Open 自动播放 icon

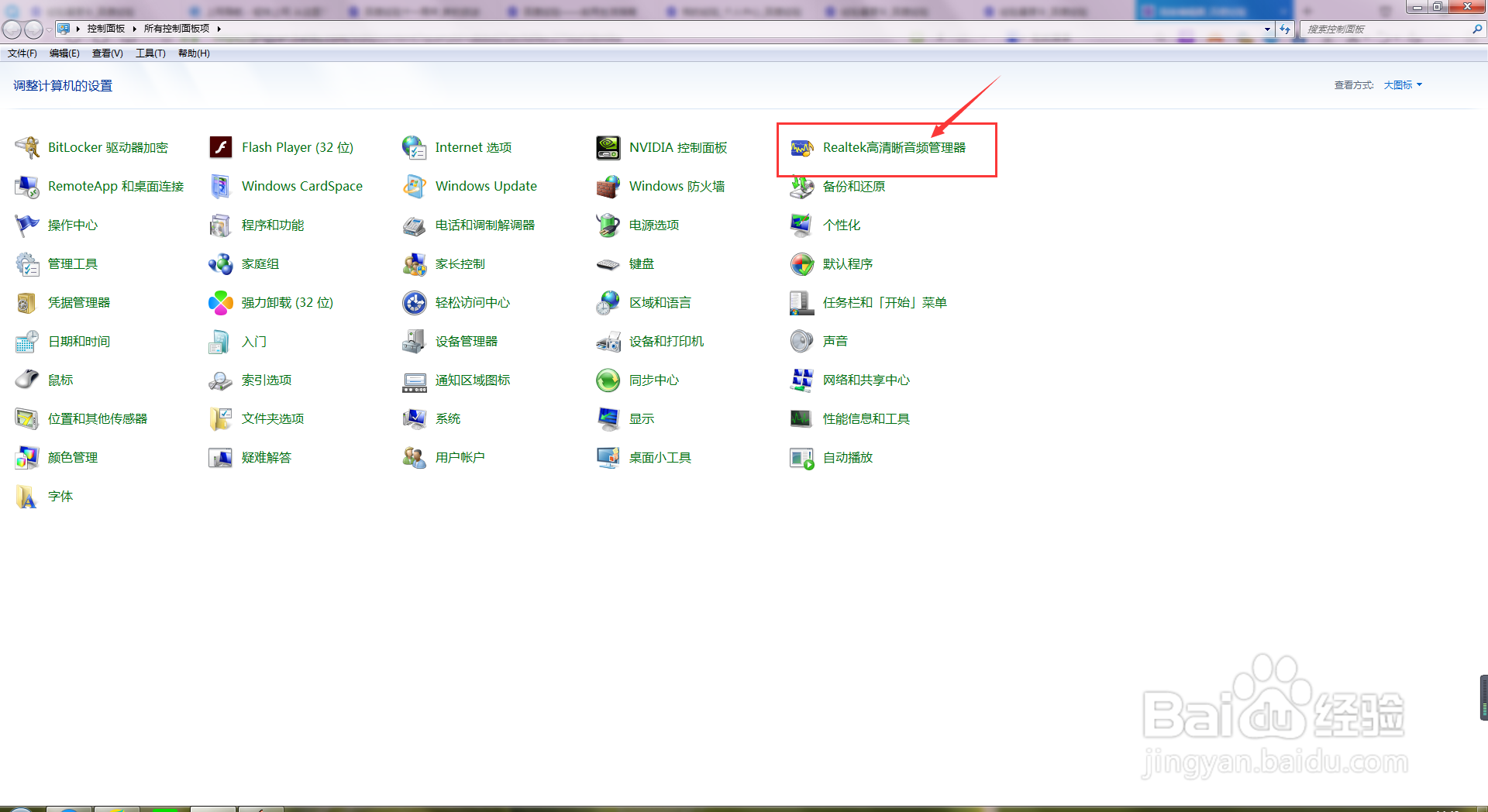coord(802,457)
